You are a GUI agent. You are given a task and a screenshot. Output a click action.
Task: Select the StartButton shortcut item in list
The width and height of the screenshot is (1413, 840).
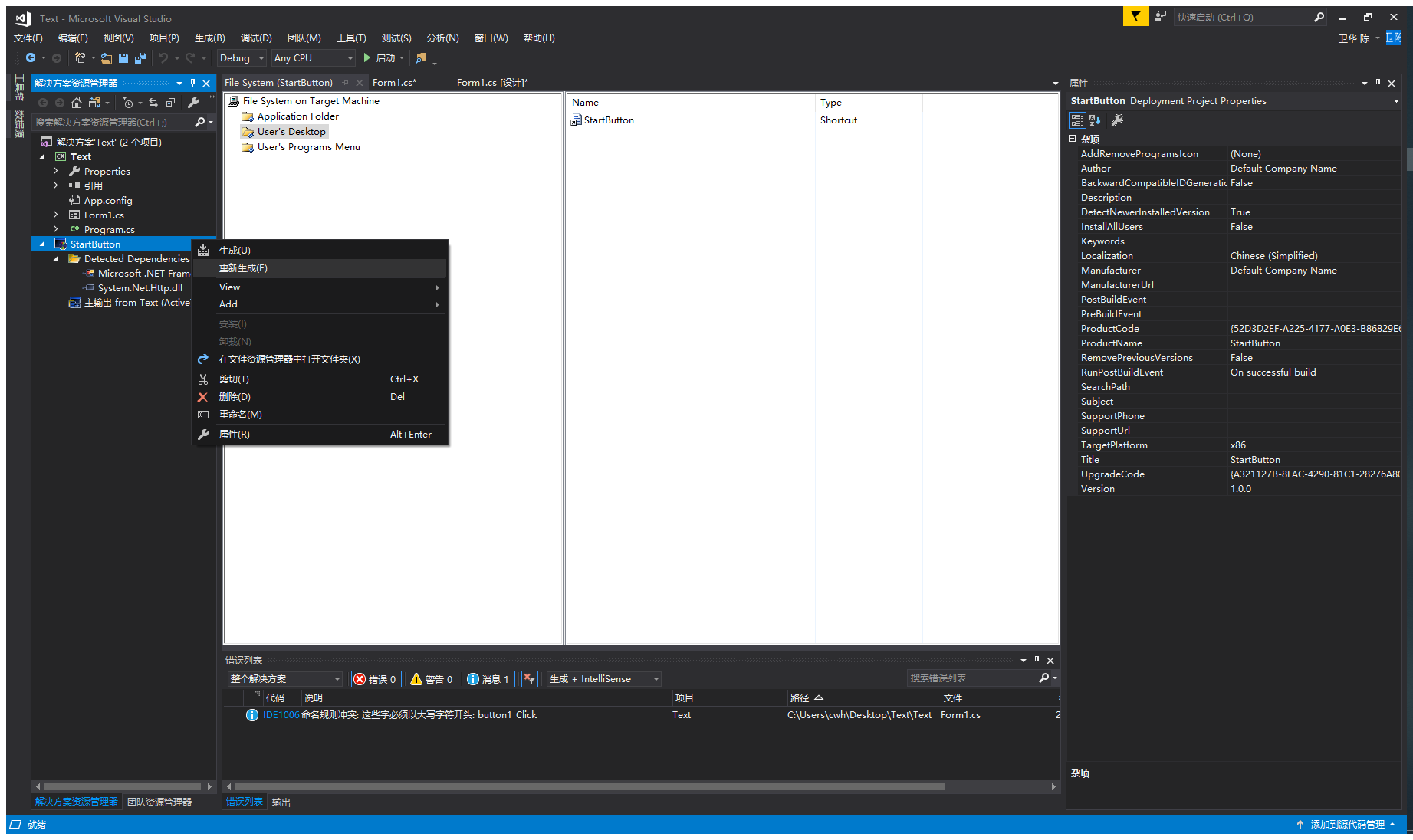tap(602, 120)
